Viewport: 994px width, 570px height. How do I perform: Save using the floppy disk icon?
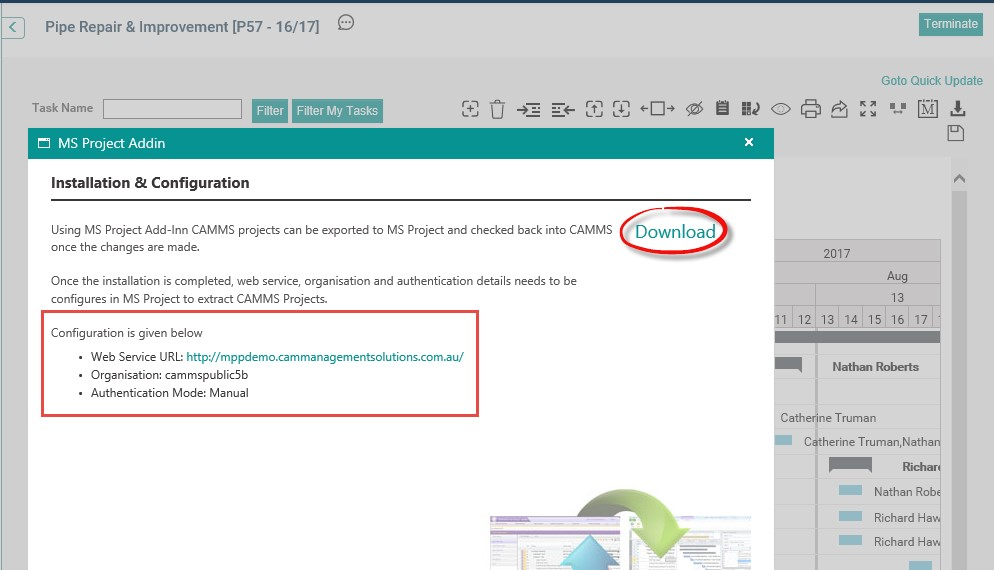[x=956, y=133]
